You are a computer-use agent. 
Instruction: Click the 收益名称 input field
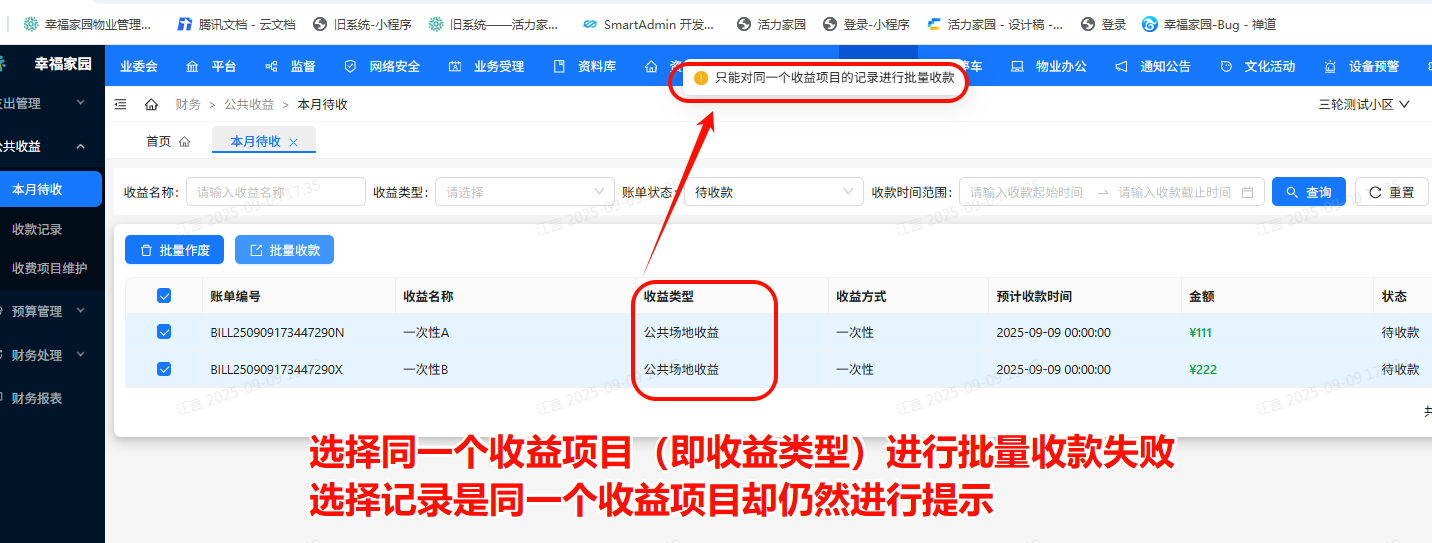point(275,192)
